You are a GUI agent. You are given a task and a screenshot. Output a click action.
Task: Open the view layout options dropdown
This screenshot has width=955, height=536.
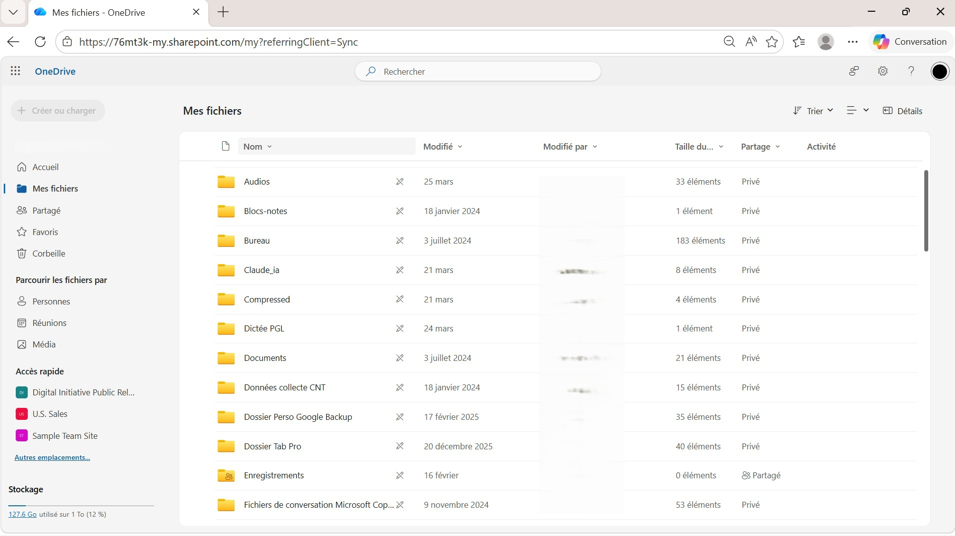858,111
